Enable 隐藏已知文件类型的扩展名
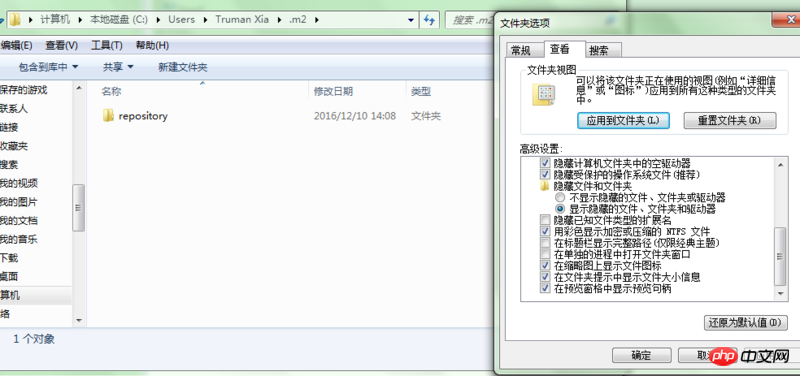This screenshot has width=800, height=376. click(x=545, y=220)
